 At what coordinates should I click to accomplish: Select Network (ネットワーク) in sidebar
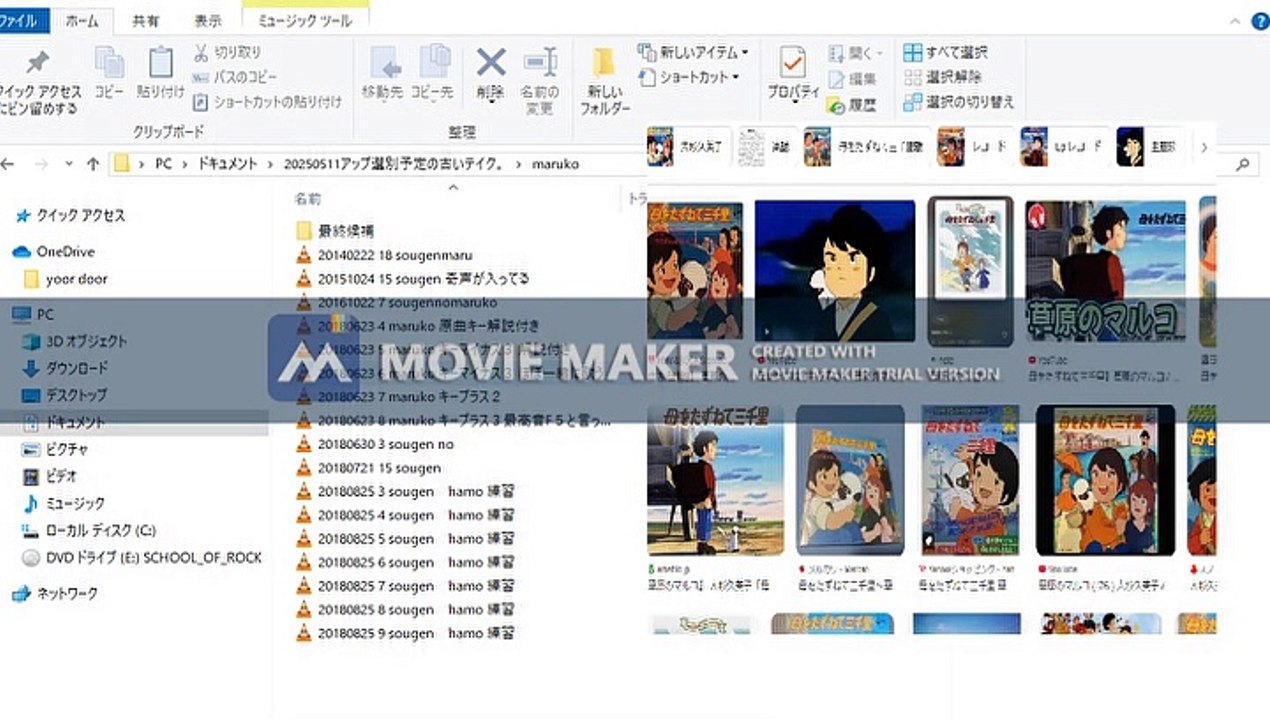[x=55, y=593]
